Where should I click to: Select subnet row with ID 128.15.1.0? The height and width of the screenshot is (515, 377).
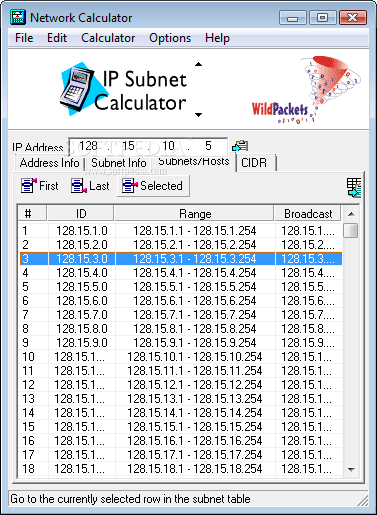[181, 231]
